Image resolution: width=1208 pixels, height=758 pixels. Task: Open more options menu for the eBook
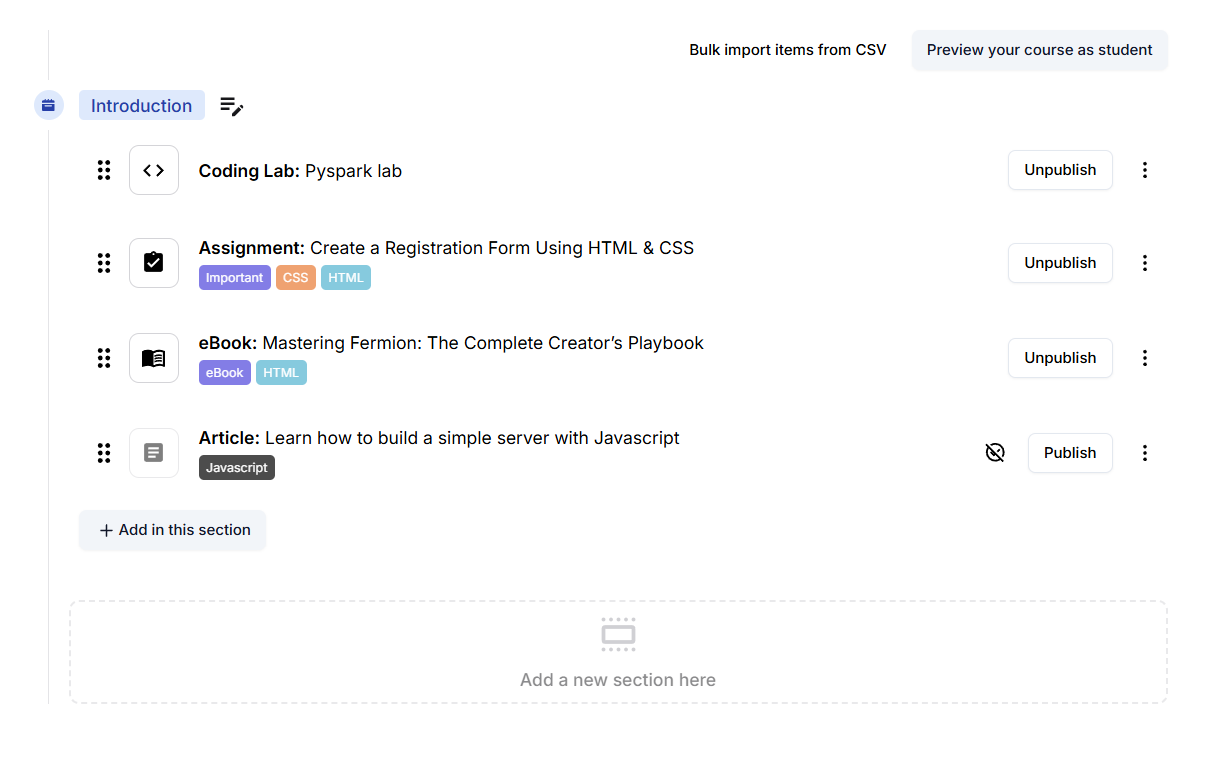[x=1145, y=358]
